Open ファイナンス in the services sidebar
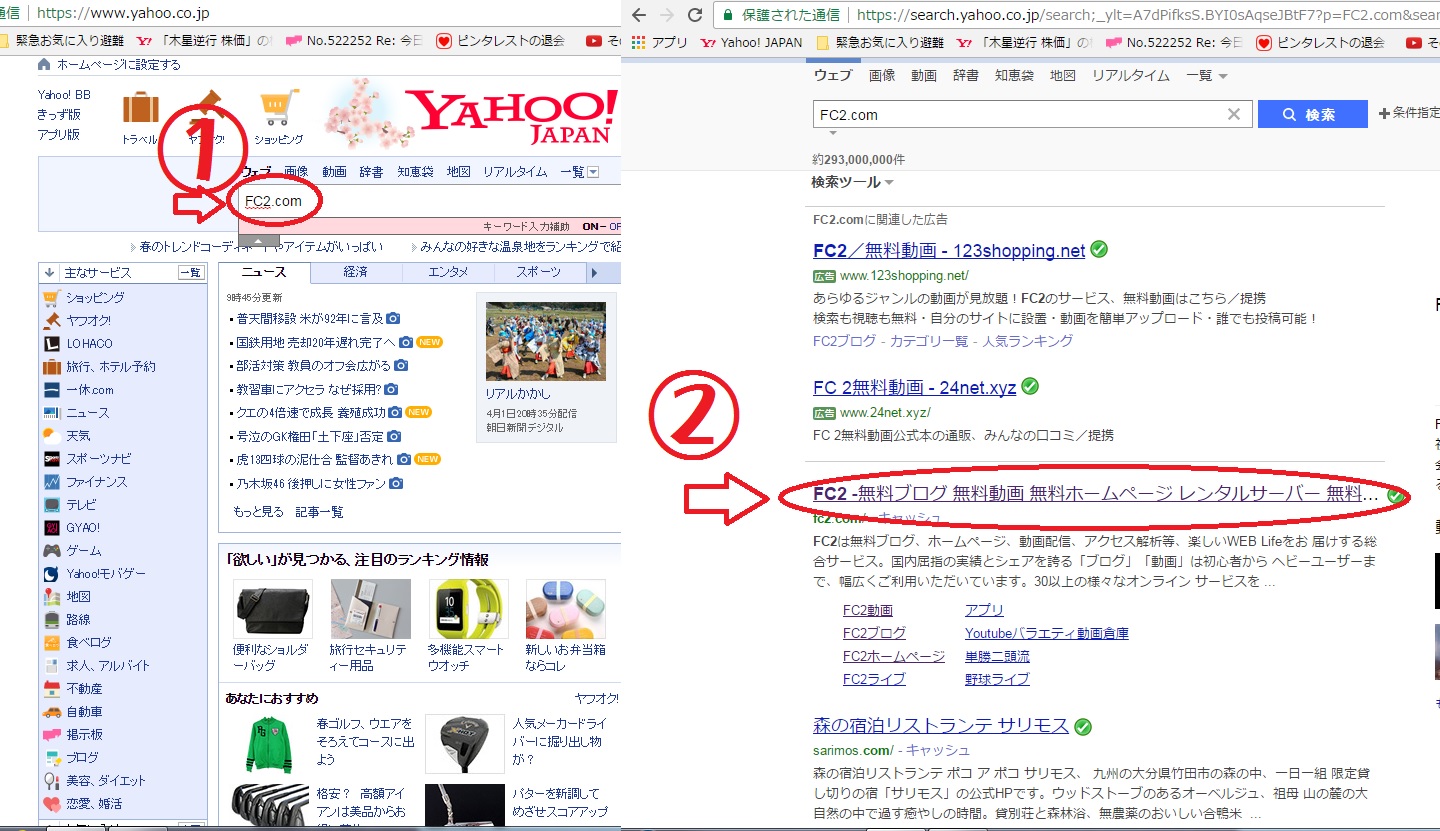1440x831 pixels. tap(96, 482)
